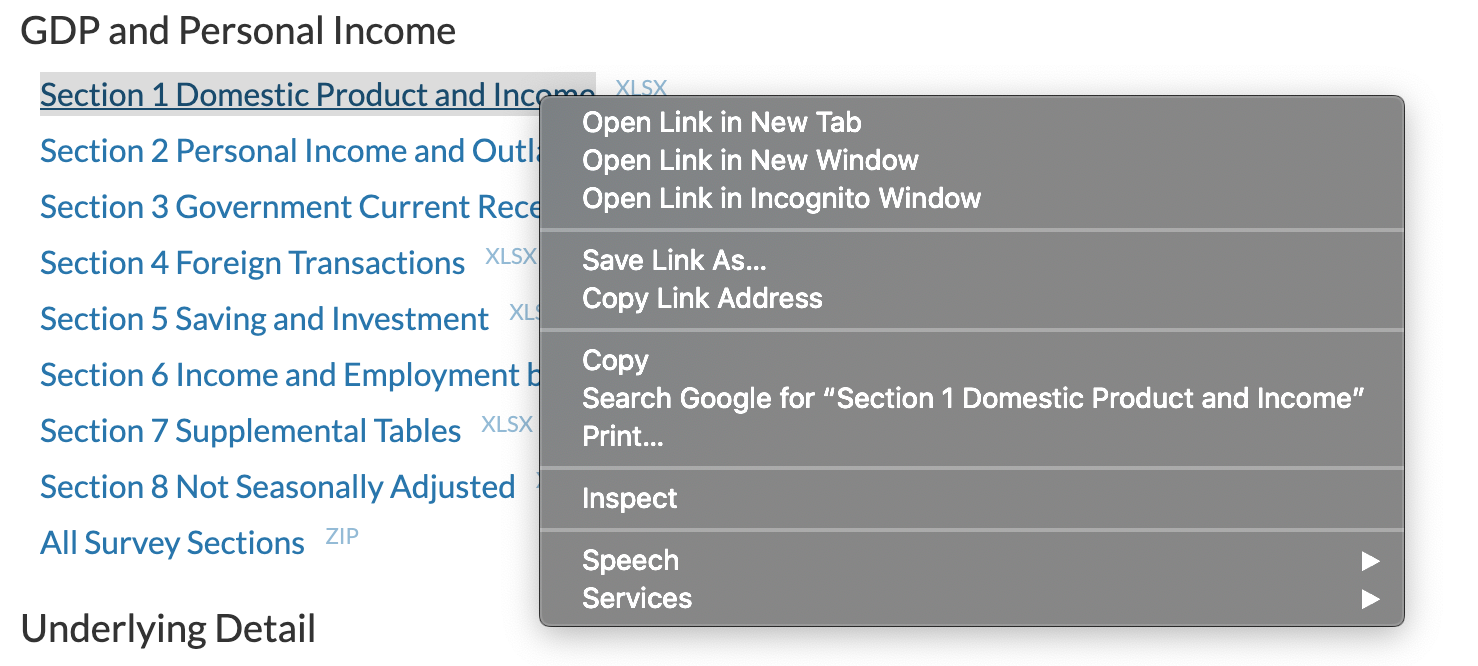The width and height of the screenshot is (1478, 666).
Task: Open Section 4 Foreign Transactions link
Action: [252, 263]
